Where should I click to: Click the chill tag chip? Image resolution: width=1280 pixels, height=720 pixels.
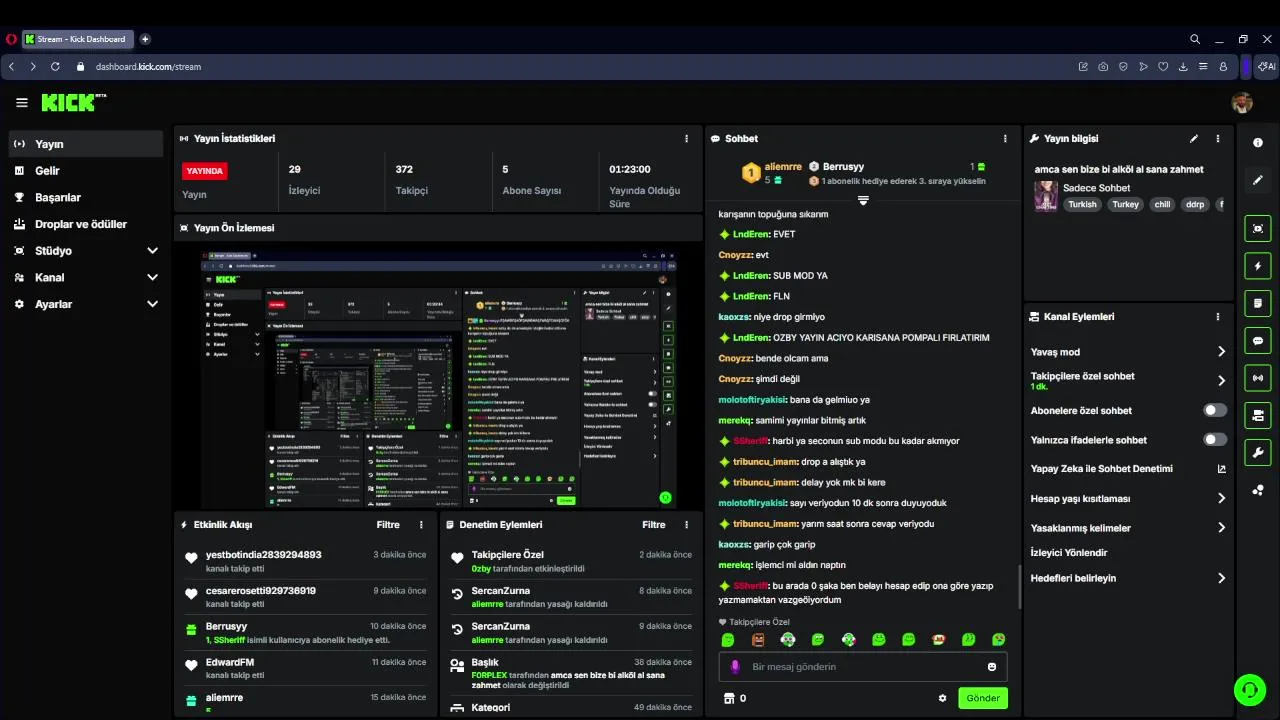pyautogui.click(x=1162, y=204)
